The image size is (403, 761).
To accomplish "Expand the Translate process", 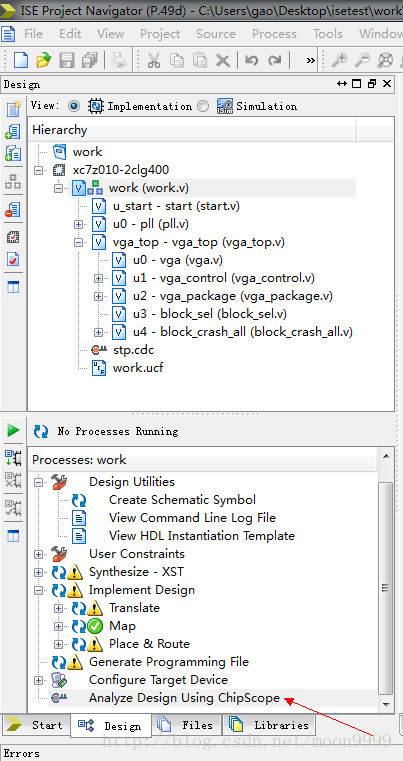I will [59, 609].
